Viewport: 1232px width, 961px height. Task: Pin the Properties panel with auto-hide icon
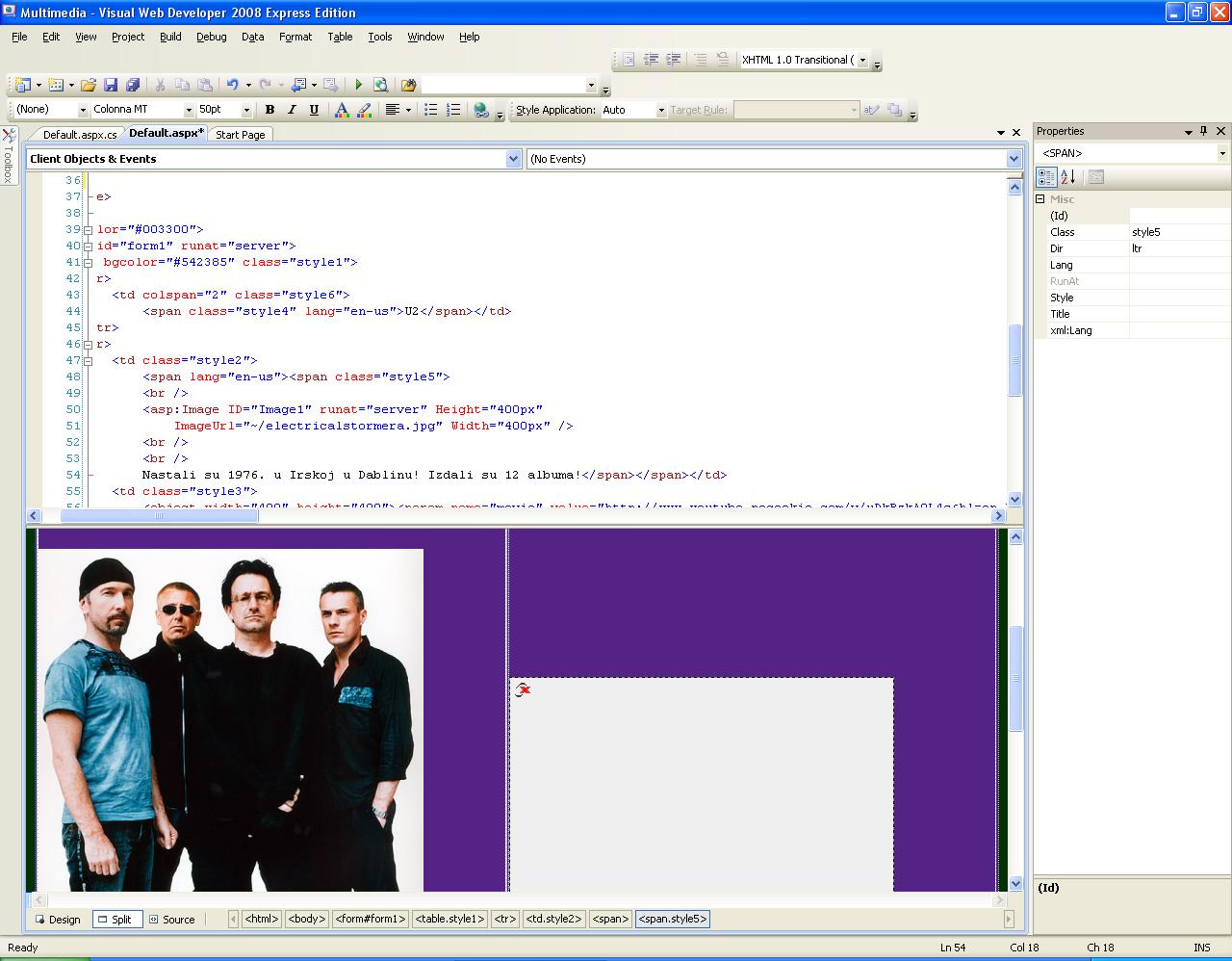[1203, 131]
